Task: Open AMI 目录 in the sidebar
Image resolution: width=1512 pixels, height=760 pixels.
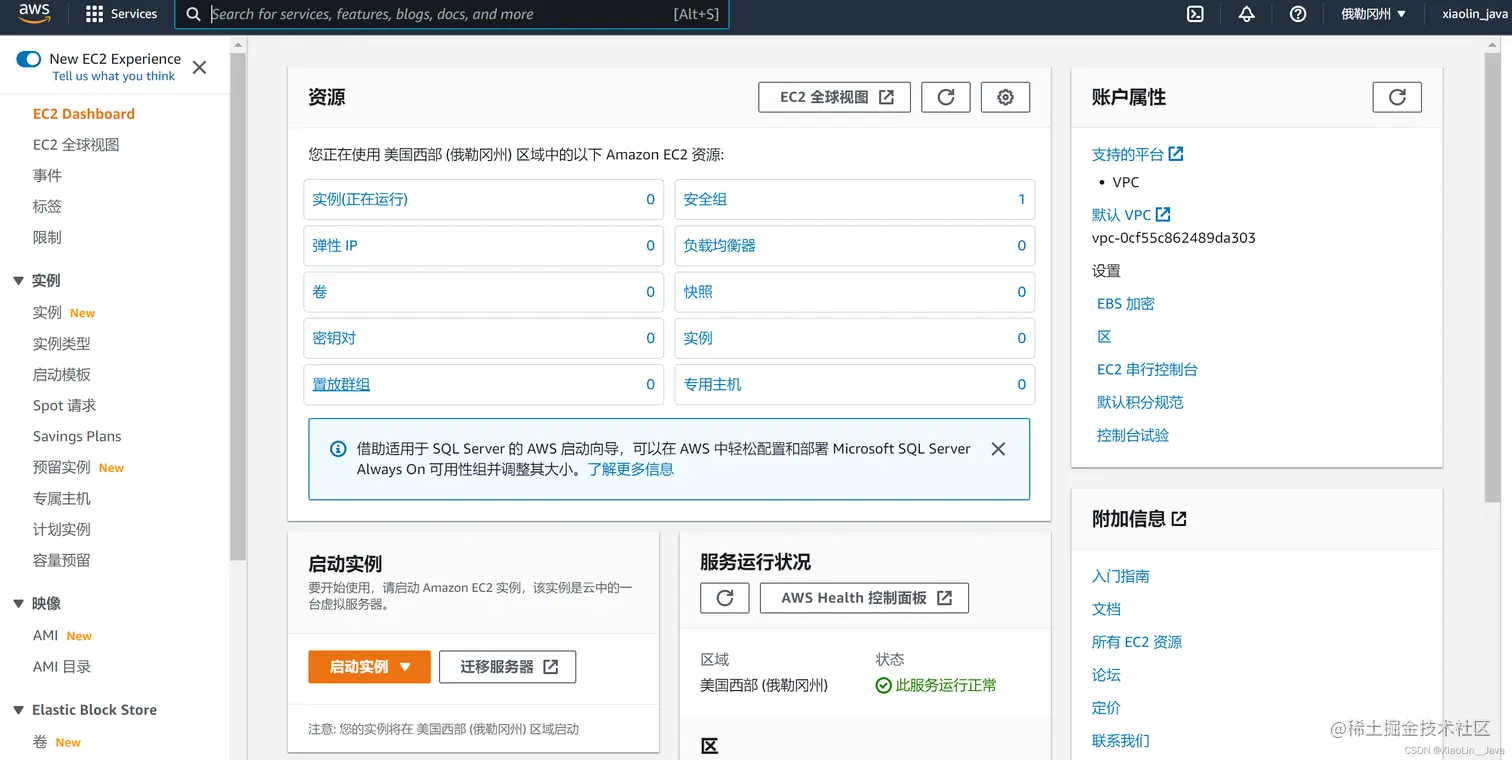Action: point(62,667)
